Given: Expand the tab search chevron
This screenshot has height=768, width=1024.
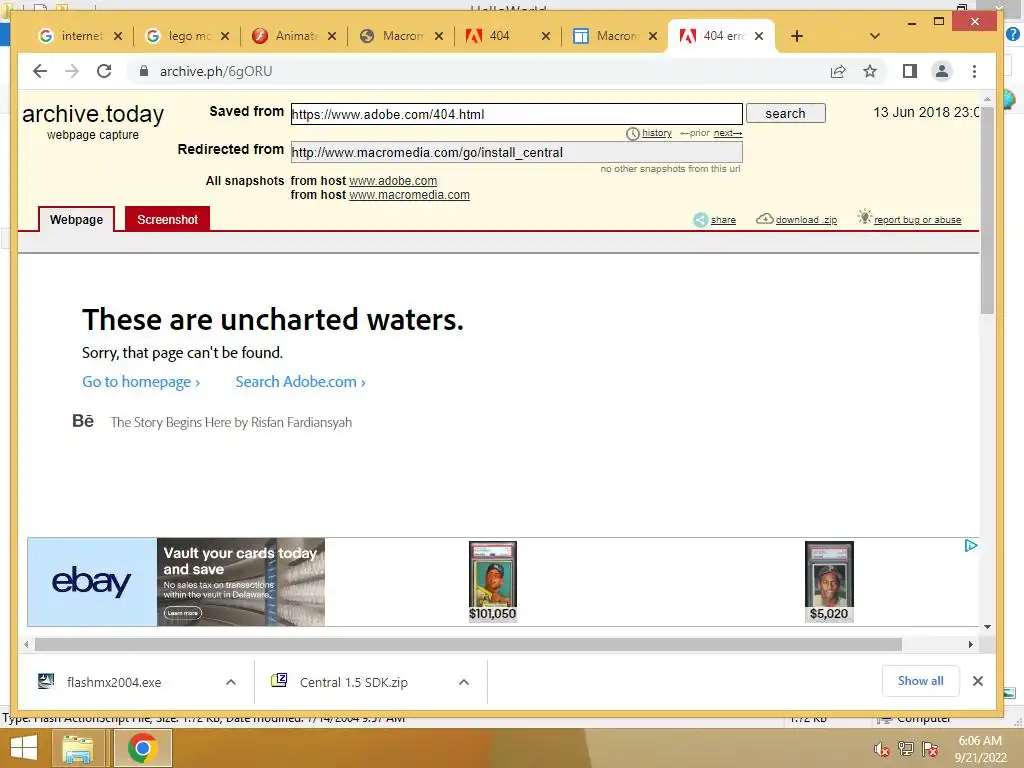Looking at the screenshot, I should pyautogui.click(x=875, y=36).
